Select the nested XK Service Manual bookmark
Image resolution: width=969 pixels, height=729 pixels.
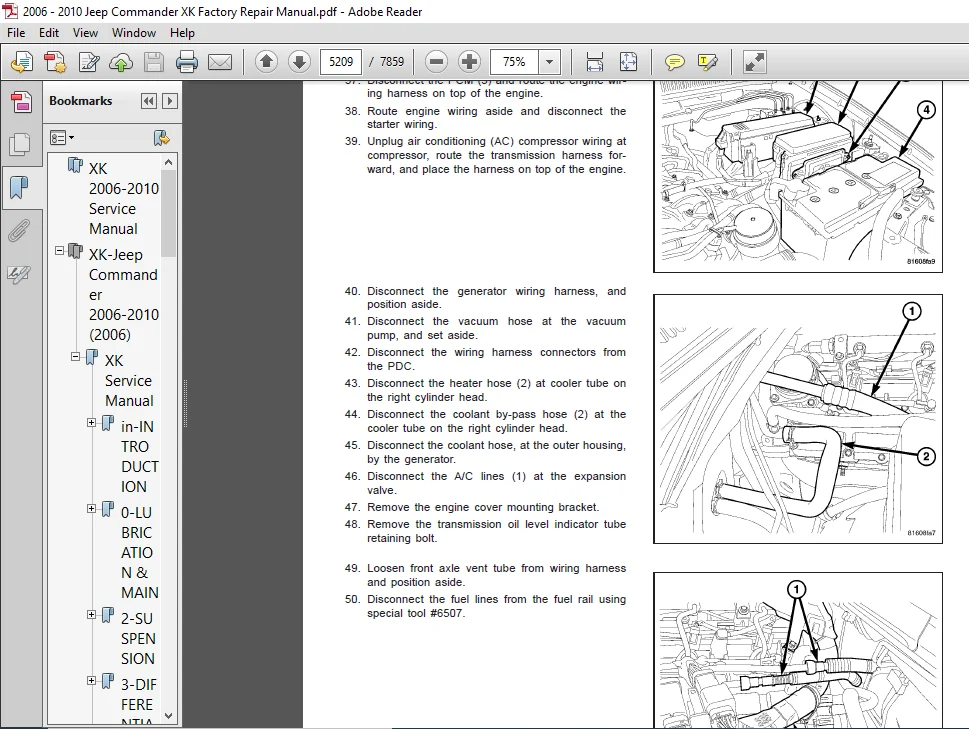[x=129, y=381]
